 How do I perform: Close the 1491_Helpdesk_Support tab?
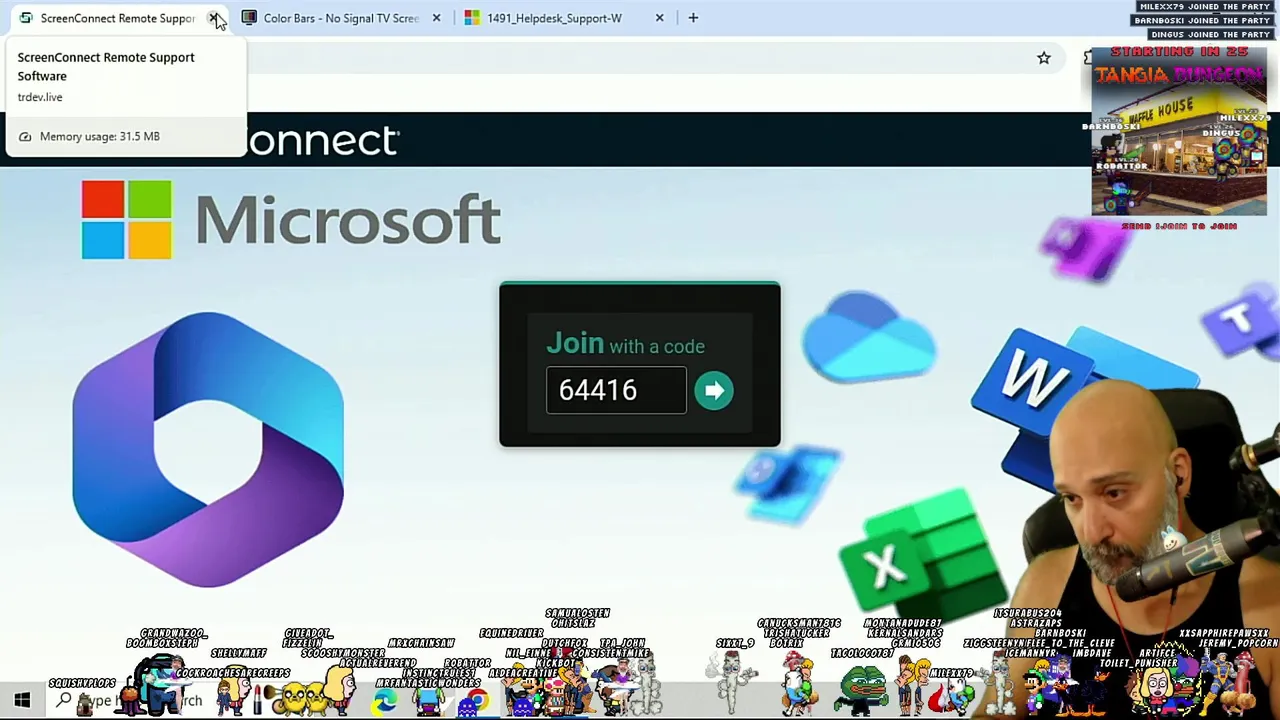[x=659, y=18]
